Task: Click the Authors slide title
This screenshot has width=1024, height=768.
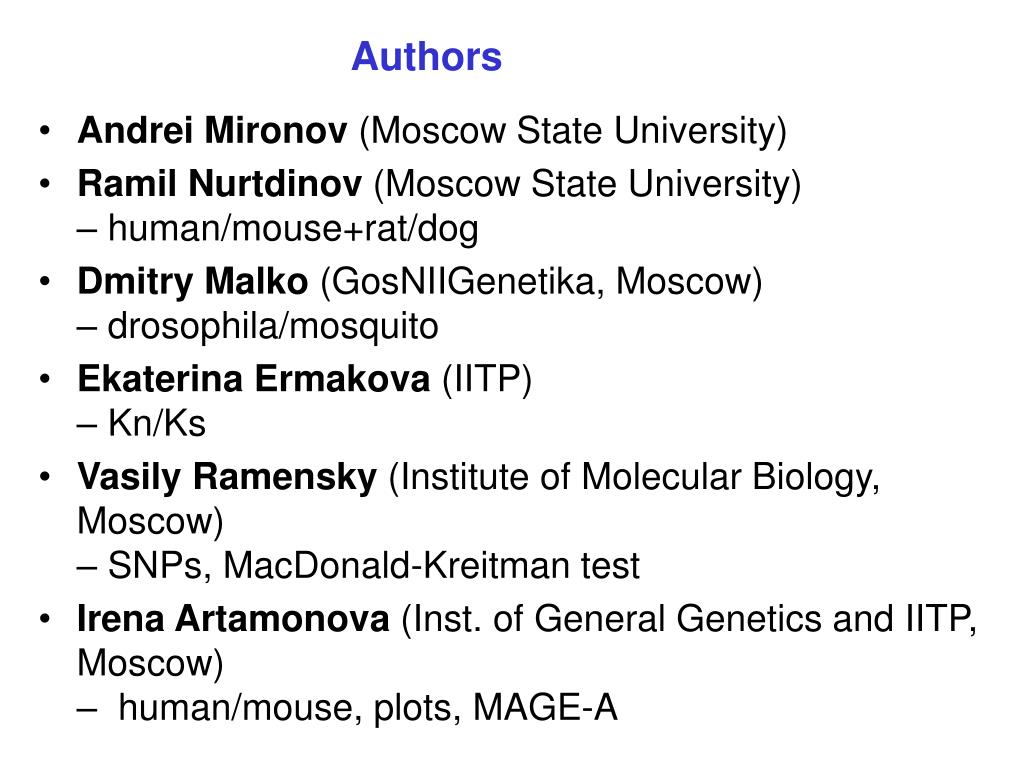Action: (x=426, y=57)
